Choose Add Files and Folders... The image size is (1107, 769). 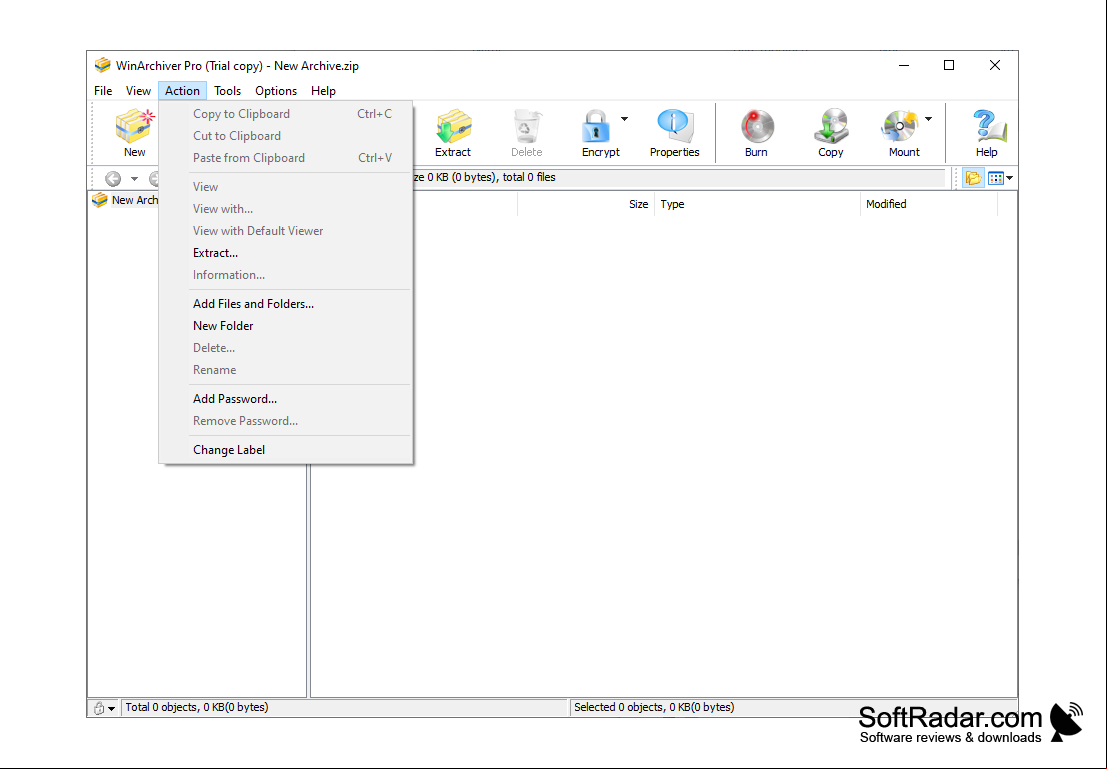pos(285,304)
